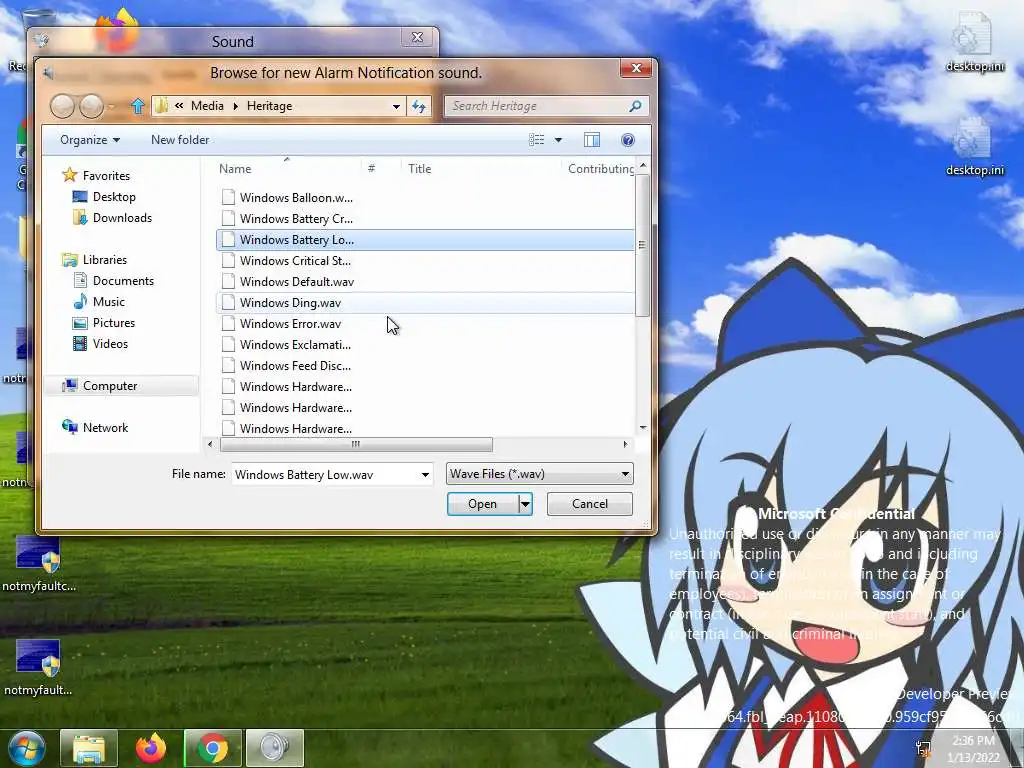The width and height of the screenshot is (1024, 768).
Task: Select top desktop.ini desktop icon
Action: 974,42
